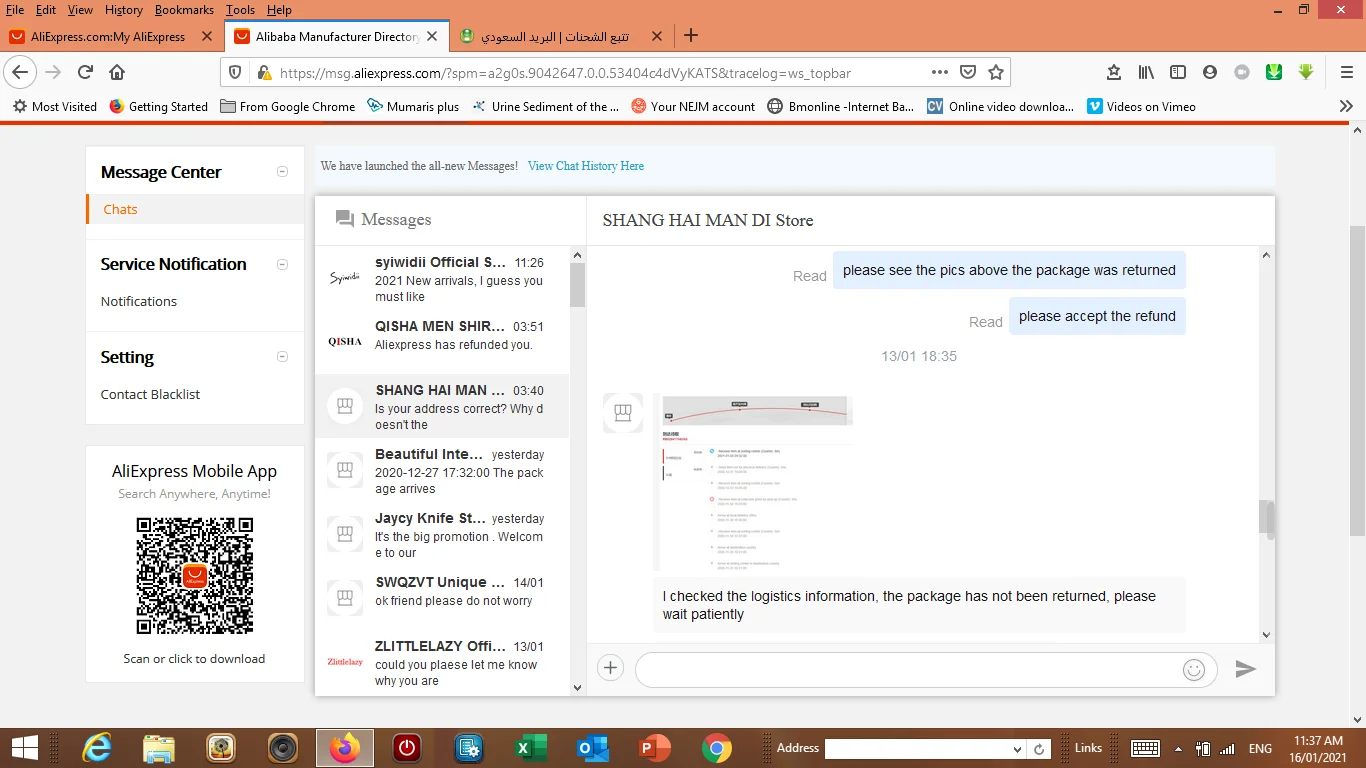Open the ENG input language selector
This screenshot has width=1366, height=768.
1260,748
